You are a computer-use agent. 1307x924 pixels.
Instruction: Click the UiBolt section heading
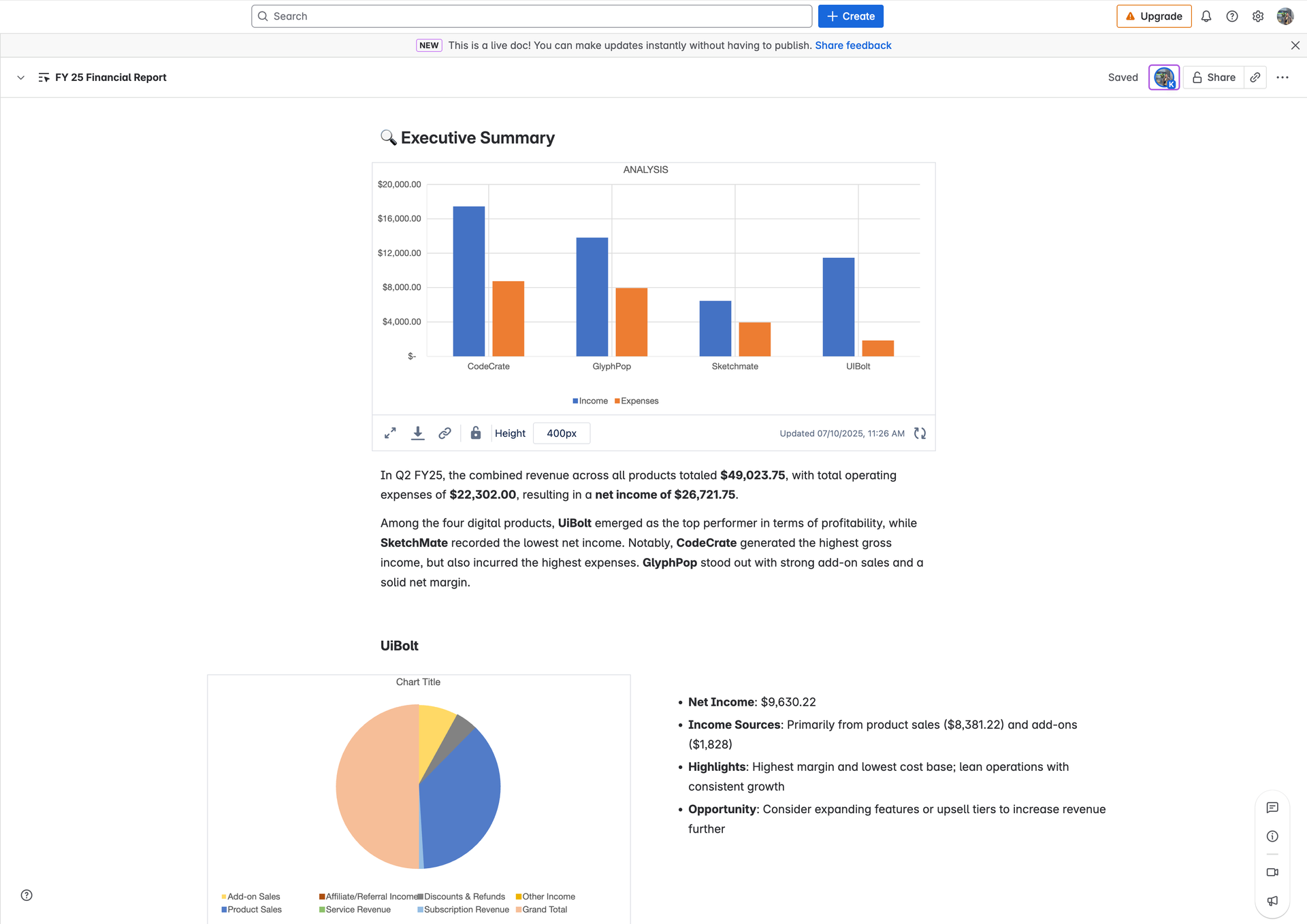pos(399,646)
